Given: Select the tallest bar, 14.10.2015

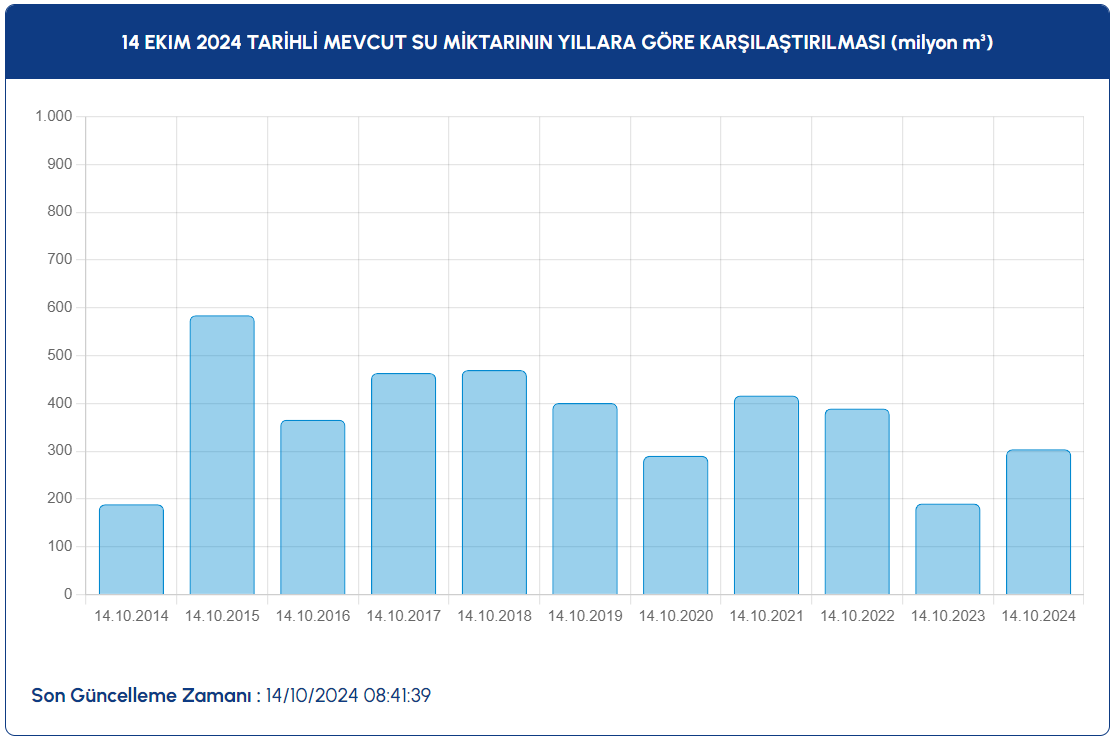Looking at the screenshot, I should click(x=222, y=455).
